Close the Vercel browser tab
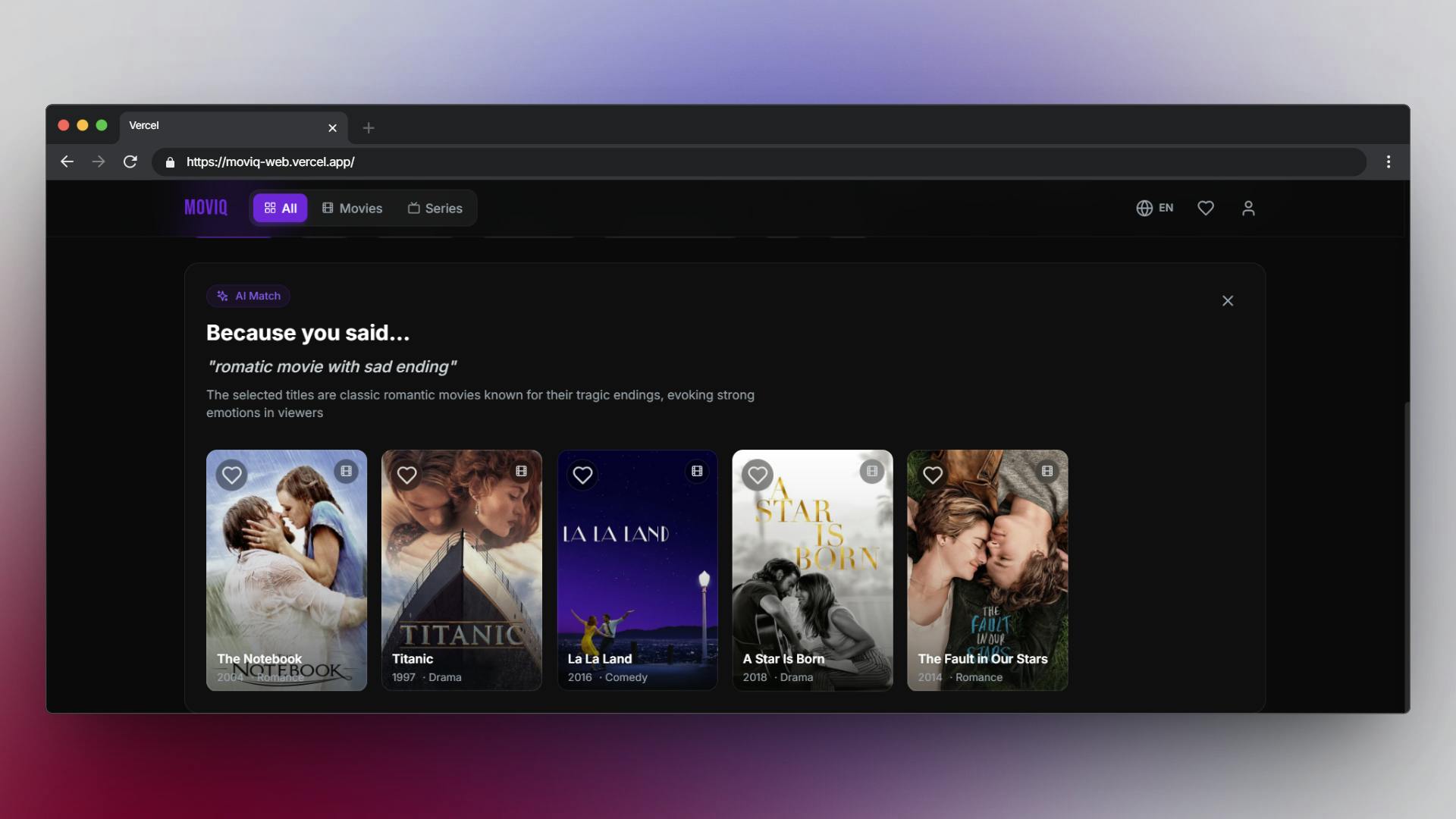 click(x=332, y=128)
